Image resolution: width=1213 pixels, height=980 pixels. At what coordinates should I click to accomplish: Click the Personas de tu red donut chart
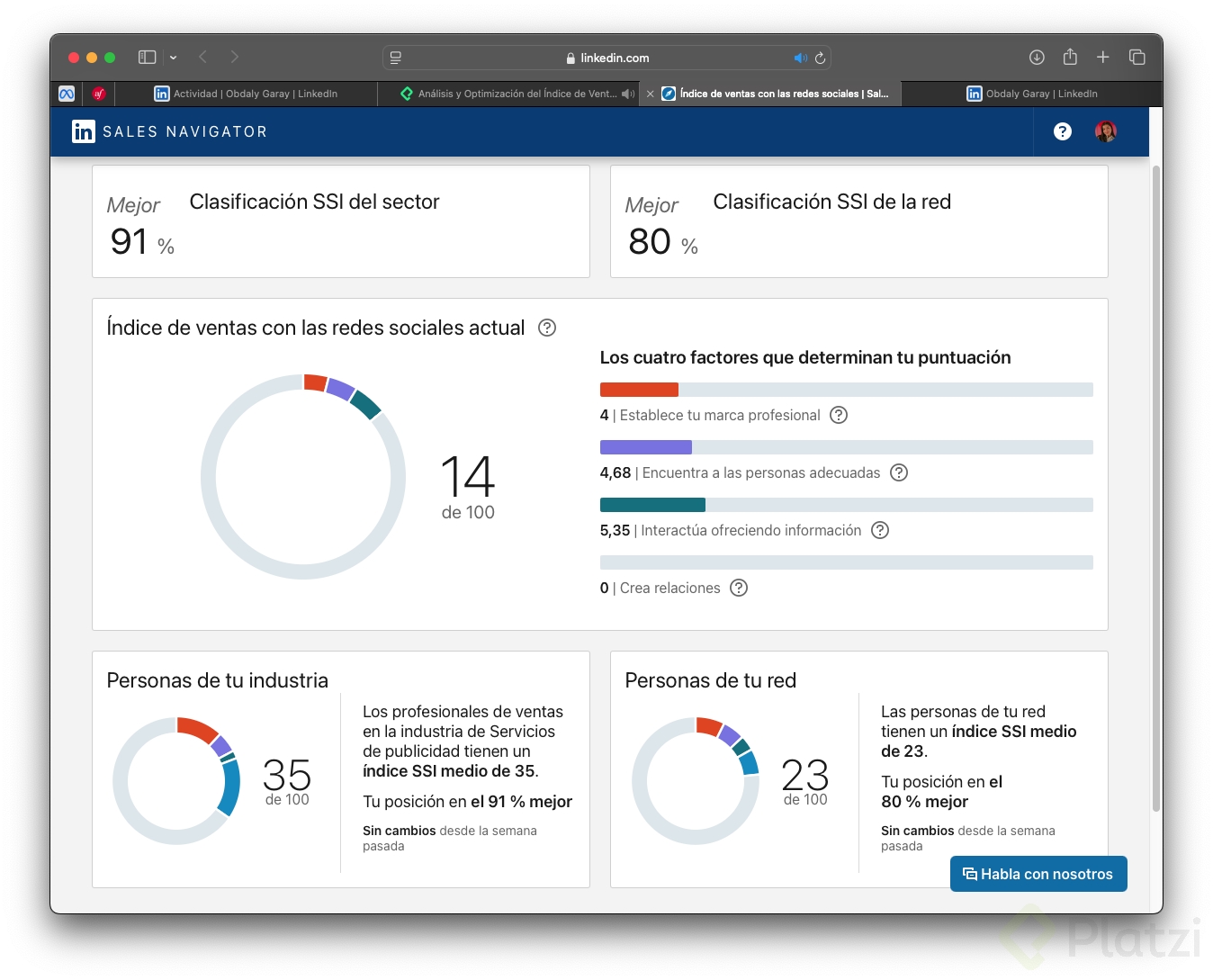[696, 780]
